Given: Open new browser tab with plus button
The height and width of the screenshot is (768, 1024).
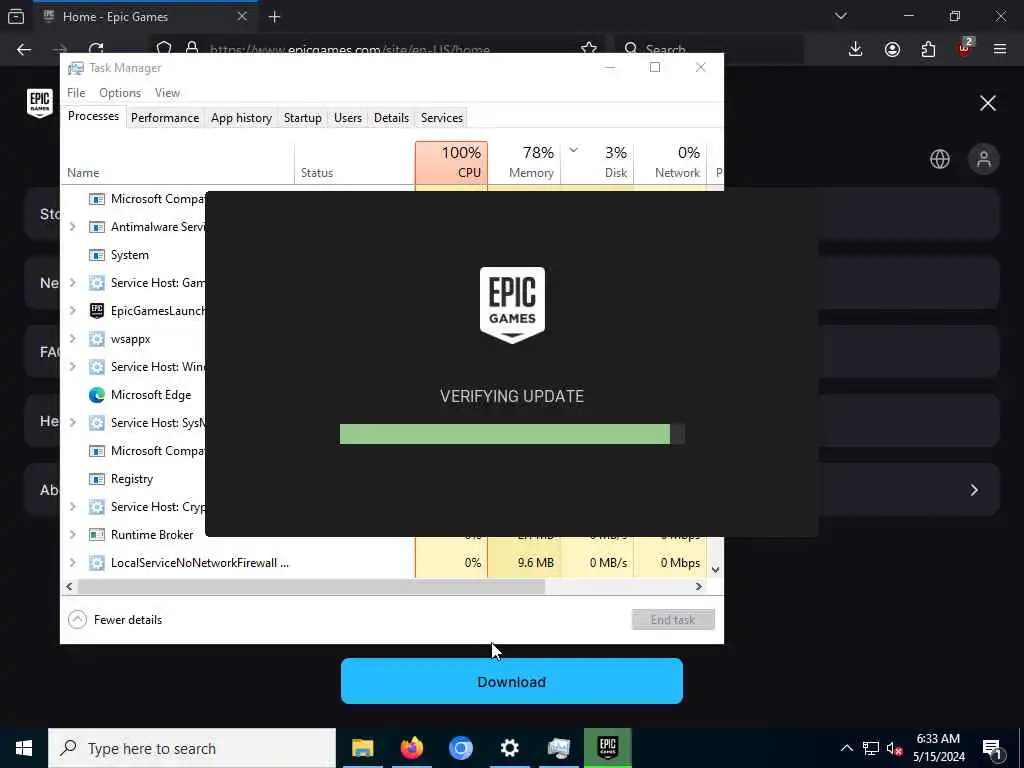Looking at the screenshot, I should point(274,17).
